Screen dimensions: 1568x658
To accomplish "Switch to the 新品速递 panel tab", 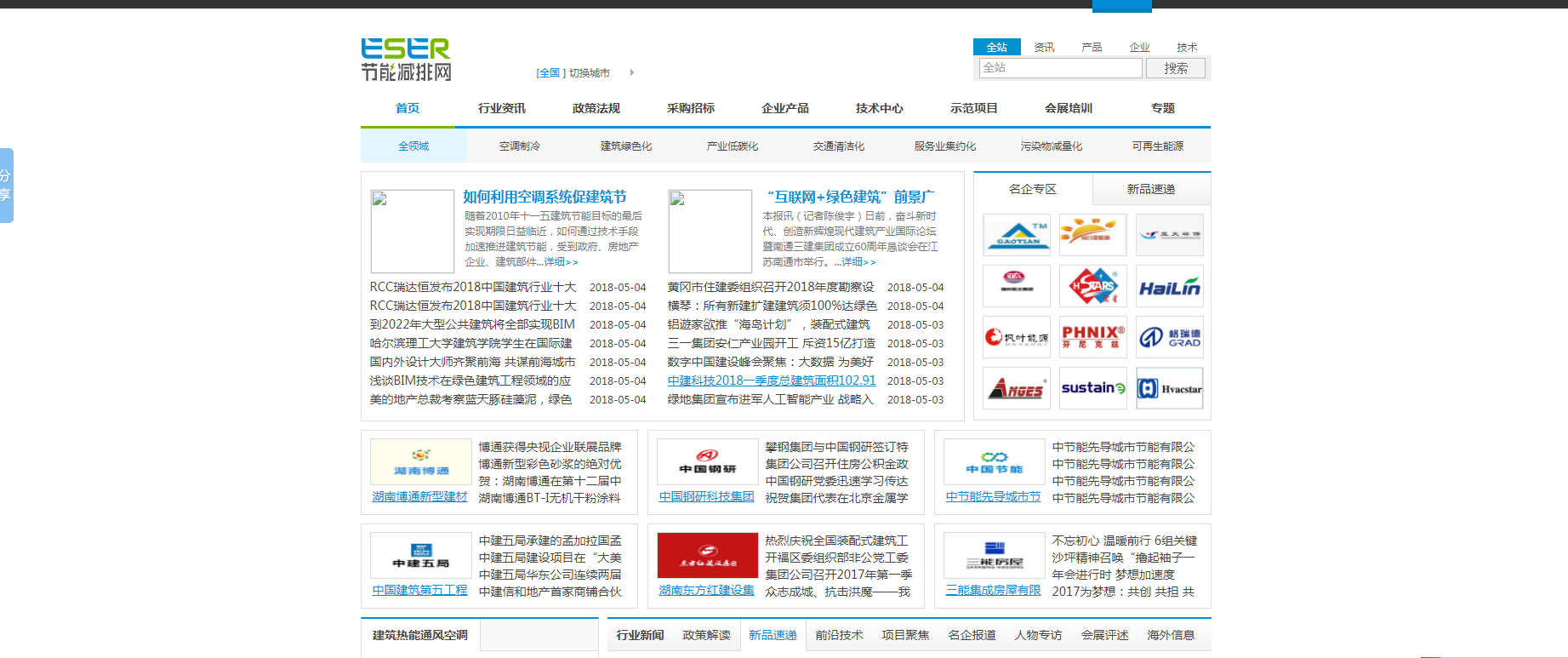I will [1150, 189].
